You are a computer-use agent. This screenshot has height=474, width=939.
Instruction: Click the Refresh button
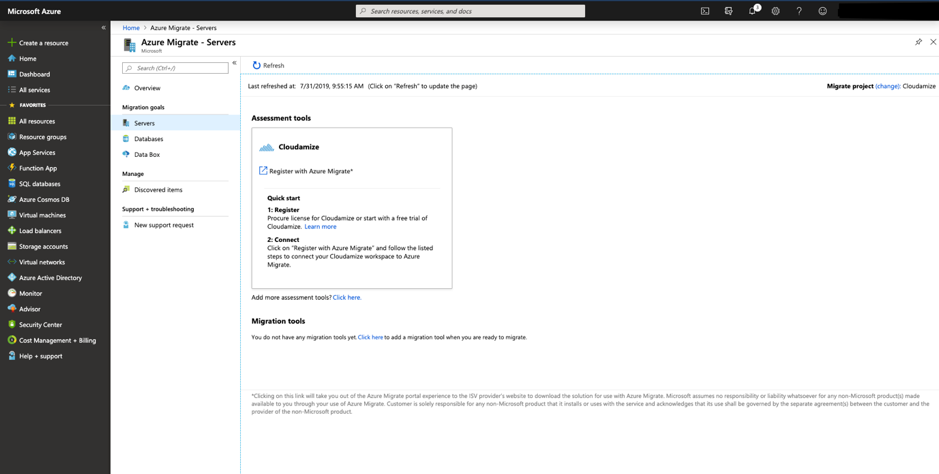[x=268, y=65]
